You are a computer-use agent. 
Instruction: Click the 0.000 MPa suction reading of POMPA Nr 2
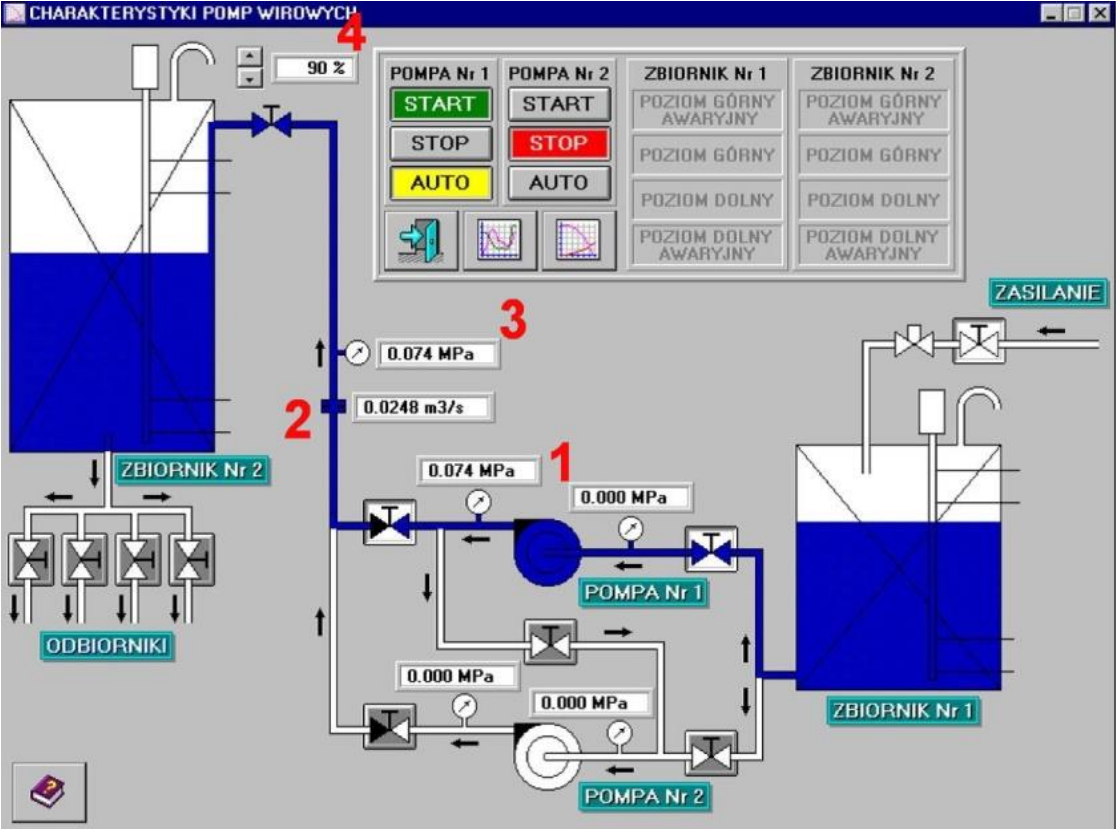point(591,702)
